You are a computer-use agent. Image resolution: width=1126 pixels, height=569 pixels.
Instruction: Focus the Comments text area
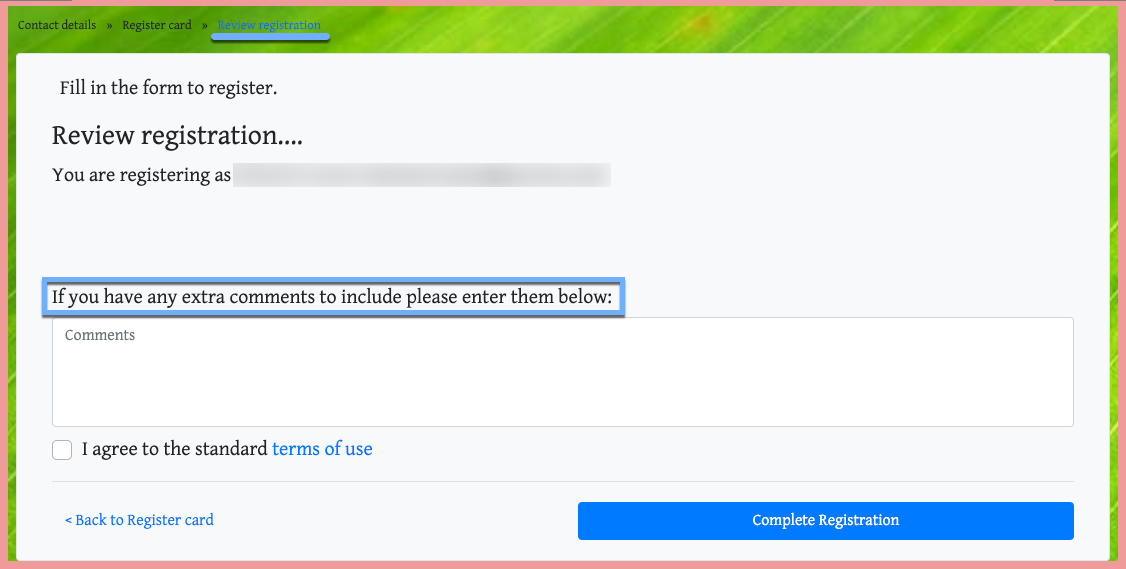(x=562, y=372)
